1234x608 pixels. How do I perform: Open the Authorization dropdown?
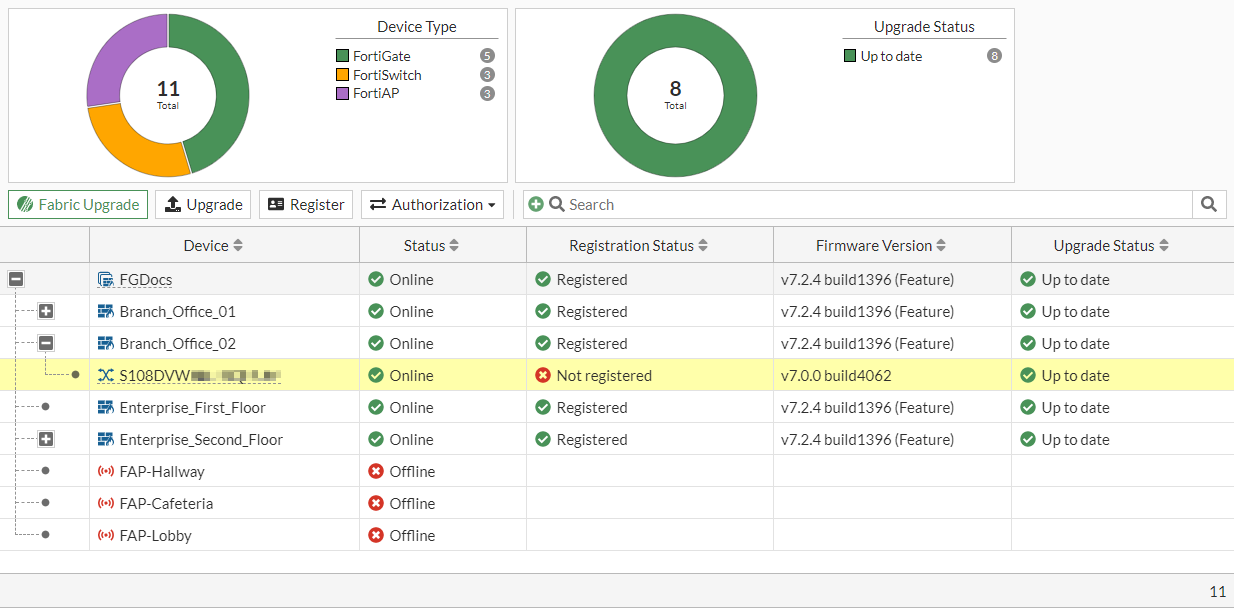click(x=432, y=204)
